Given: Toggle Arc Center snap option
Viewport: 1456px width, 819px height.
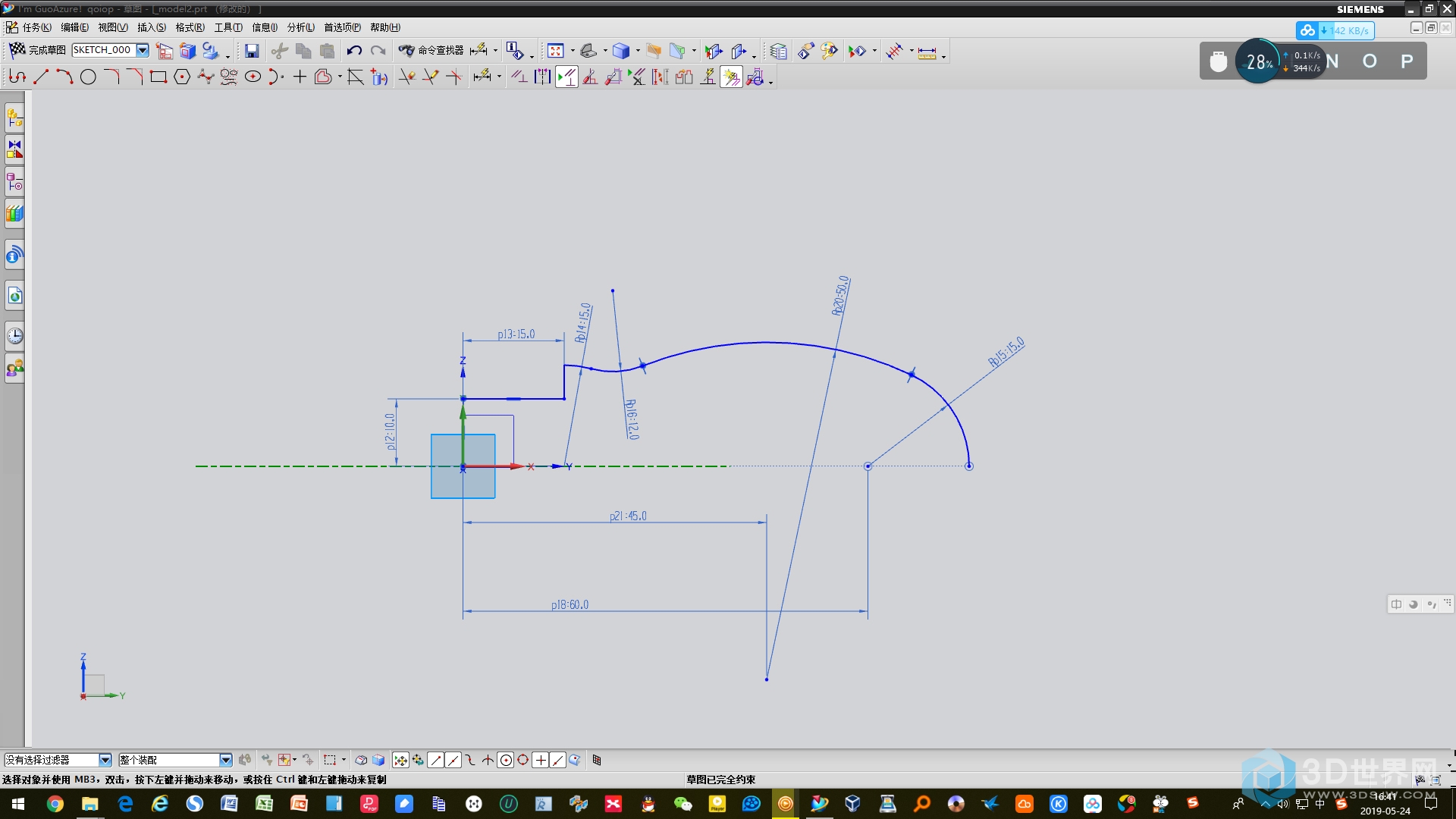Looking at the screenshot, I should pyautogui.click(x=506, y=760).
